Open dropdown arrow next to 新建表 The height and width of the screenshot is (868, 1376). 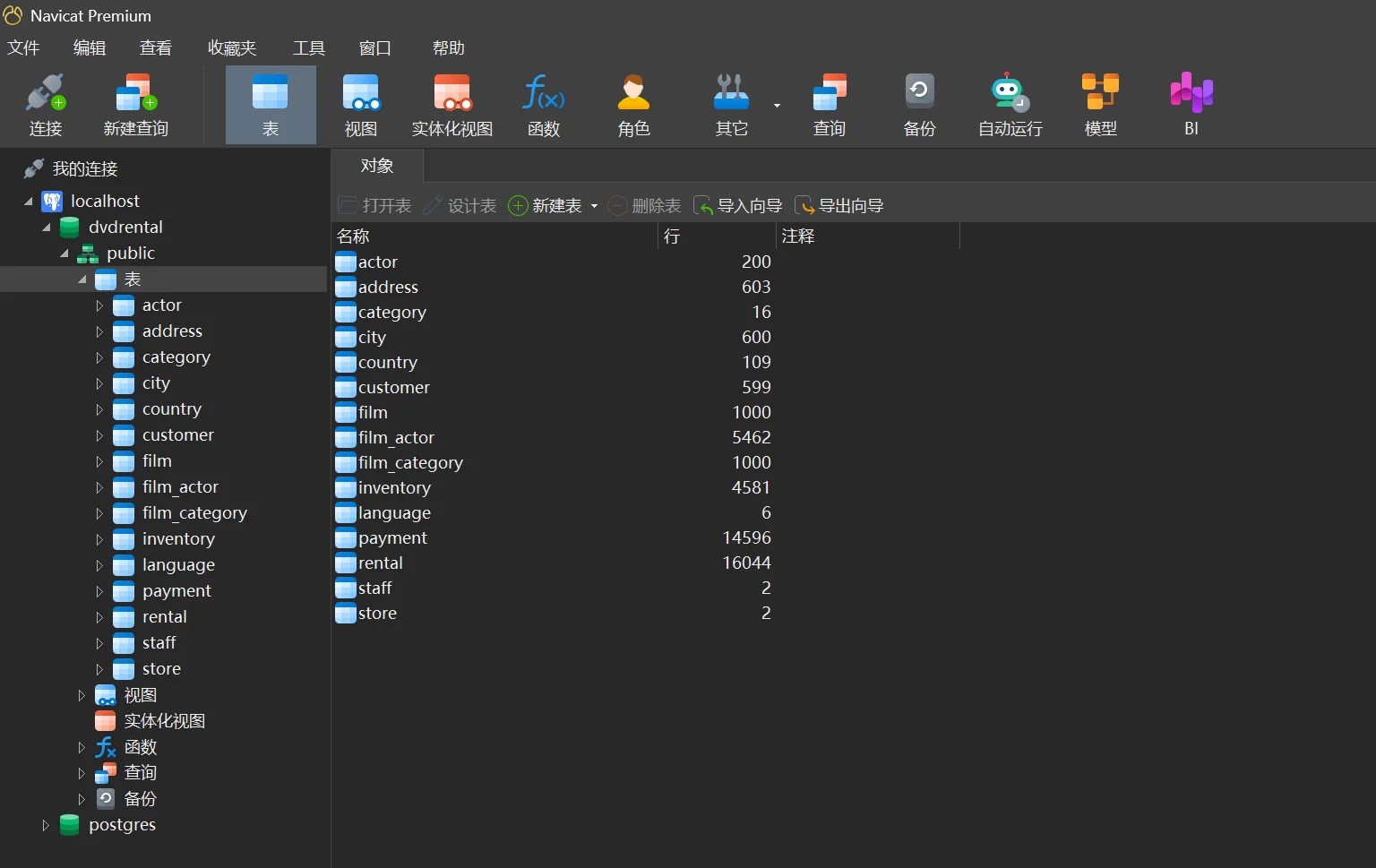pyautogui.click(x=594, y=207)
